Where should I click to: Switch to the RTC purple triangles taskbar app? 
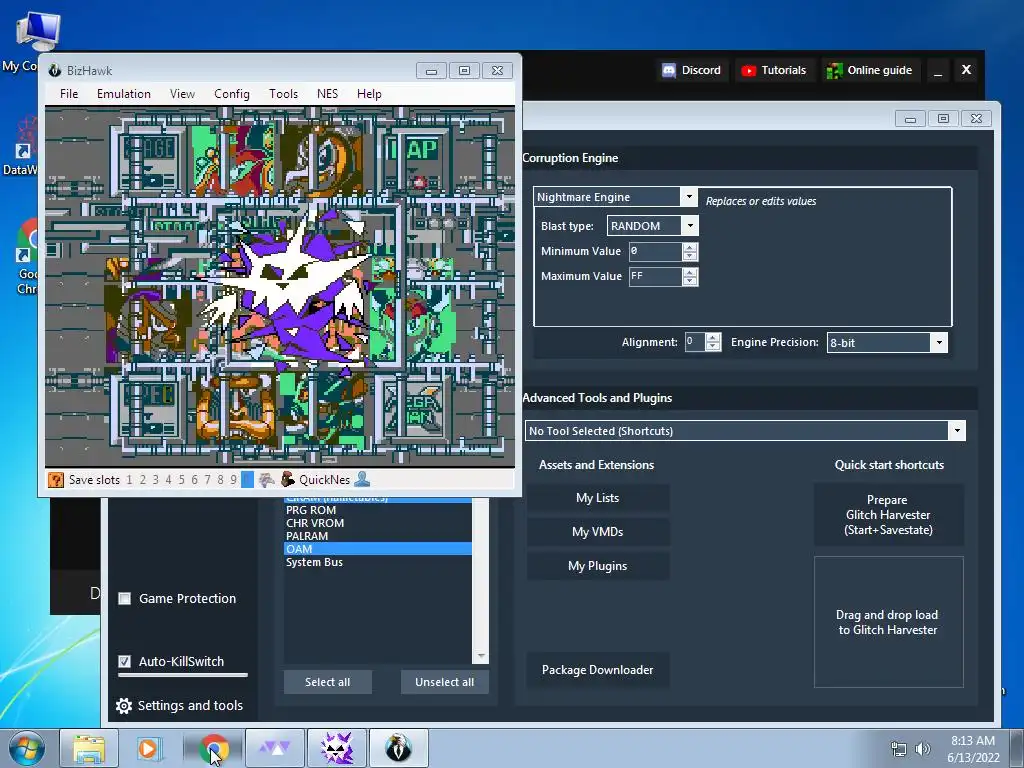[x=275, y=748]
